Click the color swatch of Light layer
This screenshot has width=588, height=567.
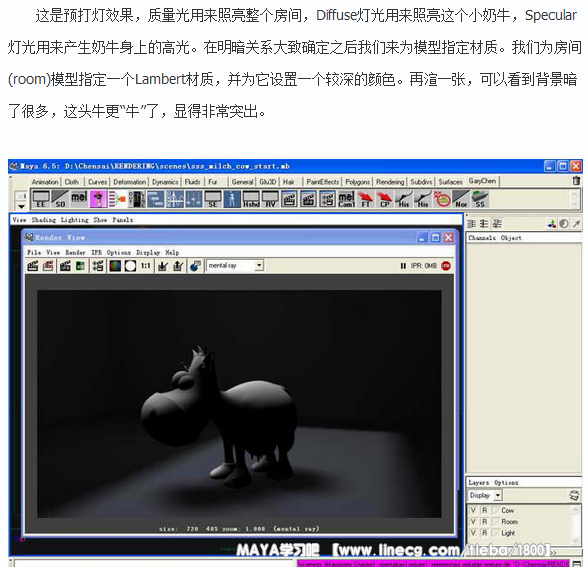[x=495, y=533]
